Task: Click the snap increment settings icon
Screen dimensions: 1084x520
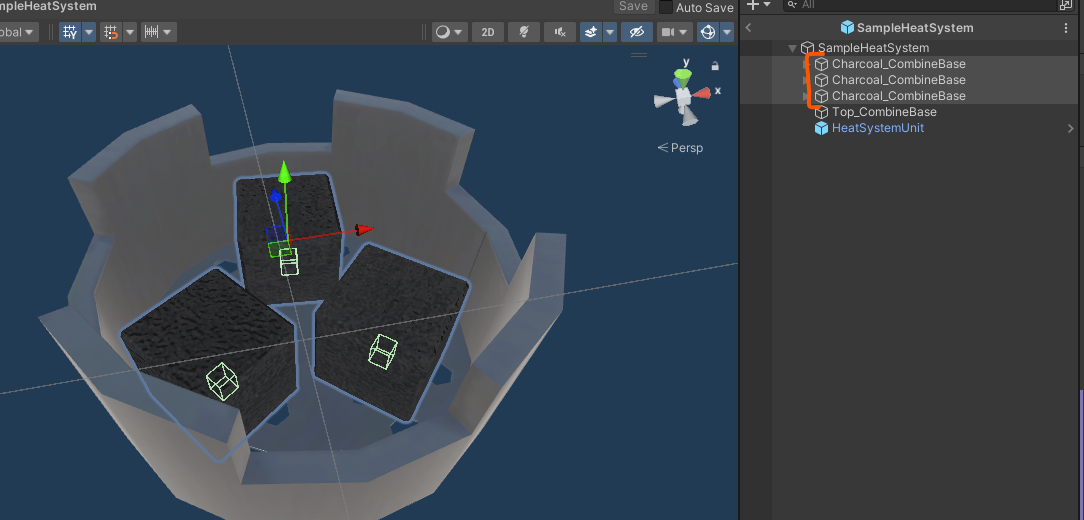Action: tap(151, 32)
